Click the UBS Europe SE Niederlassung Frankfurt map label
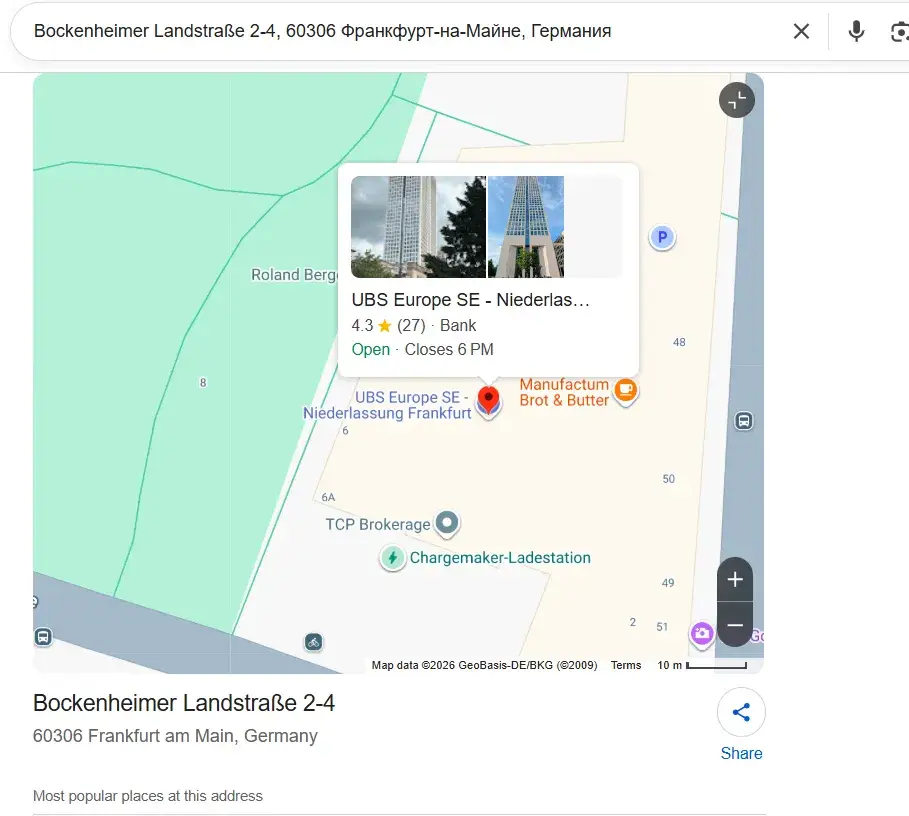 point(387,405)
